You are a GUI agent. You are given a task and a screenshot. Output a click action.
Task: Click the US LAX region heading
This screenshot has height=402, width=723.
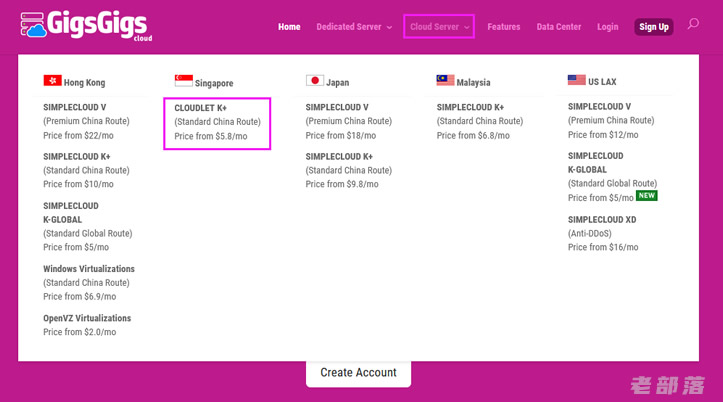tap(602, 82)
